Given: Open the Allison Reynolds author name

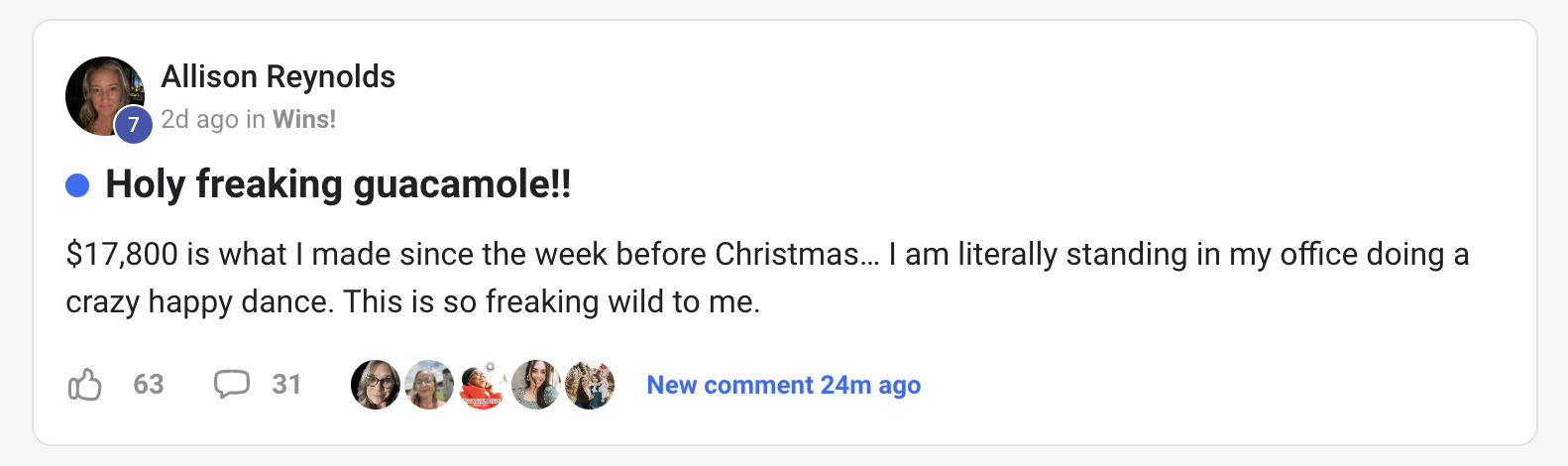Looking at the screenshot, I should click(x=278, y=76).
